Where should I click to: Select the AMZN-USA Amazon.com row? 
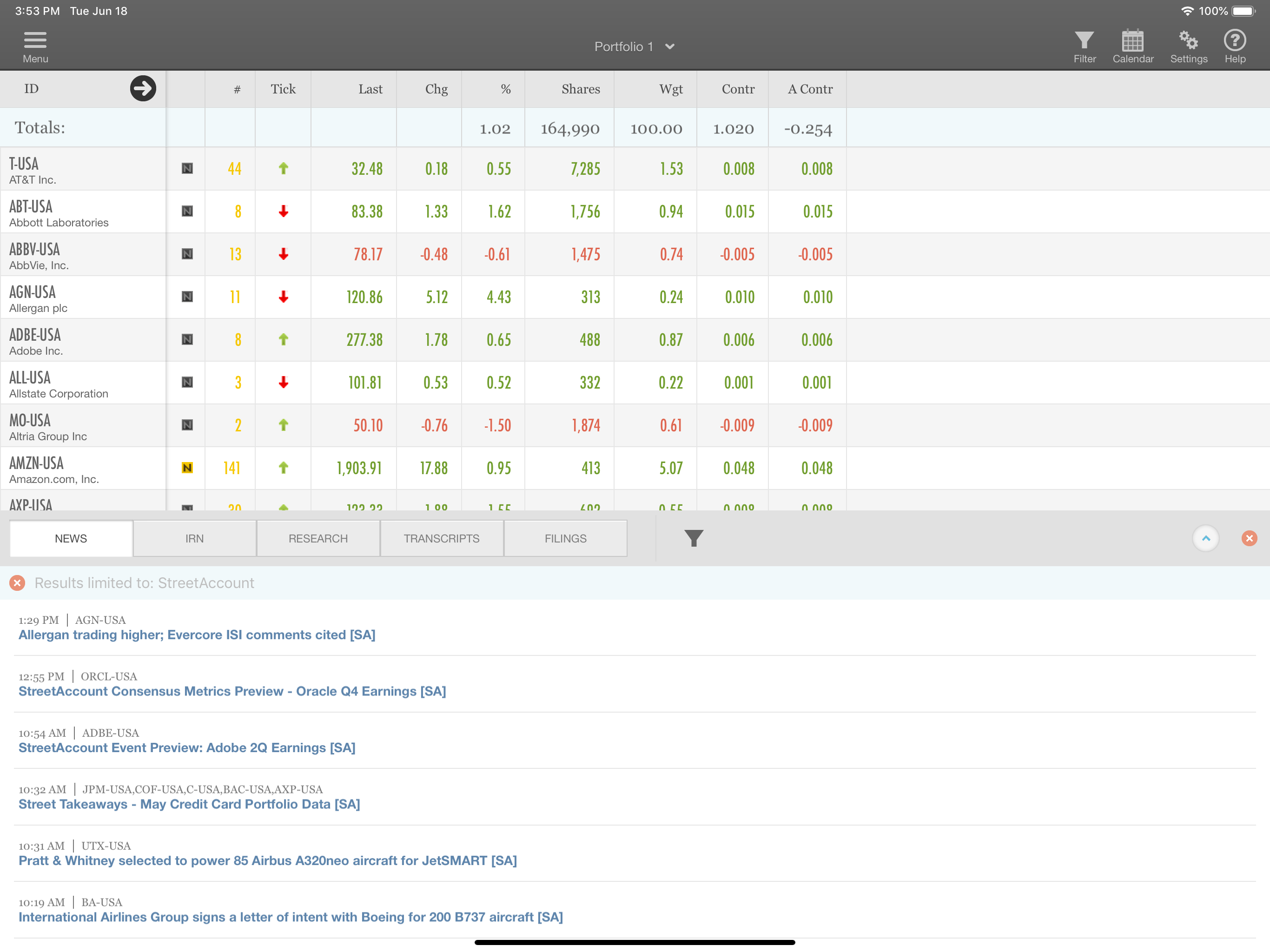(x=635, y=468)
